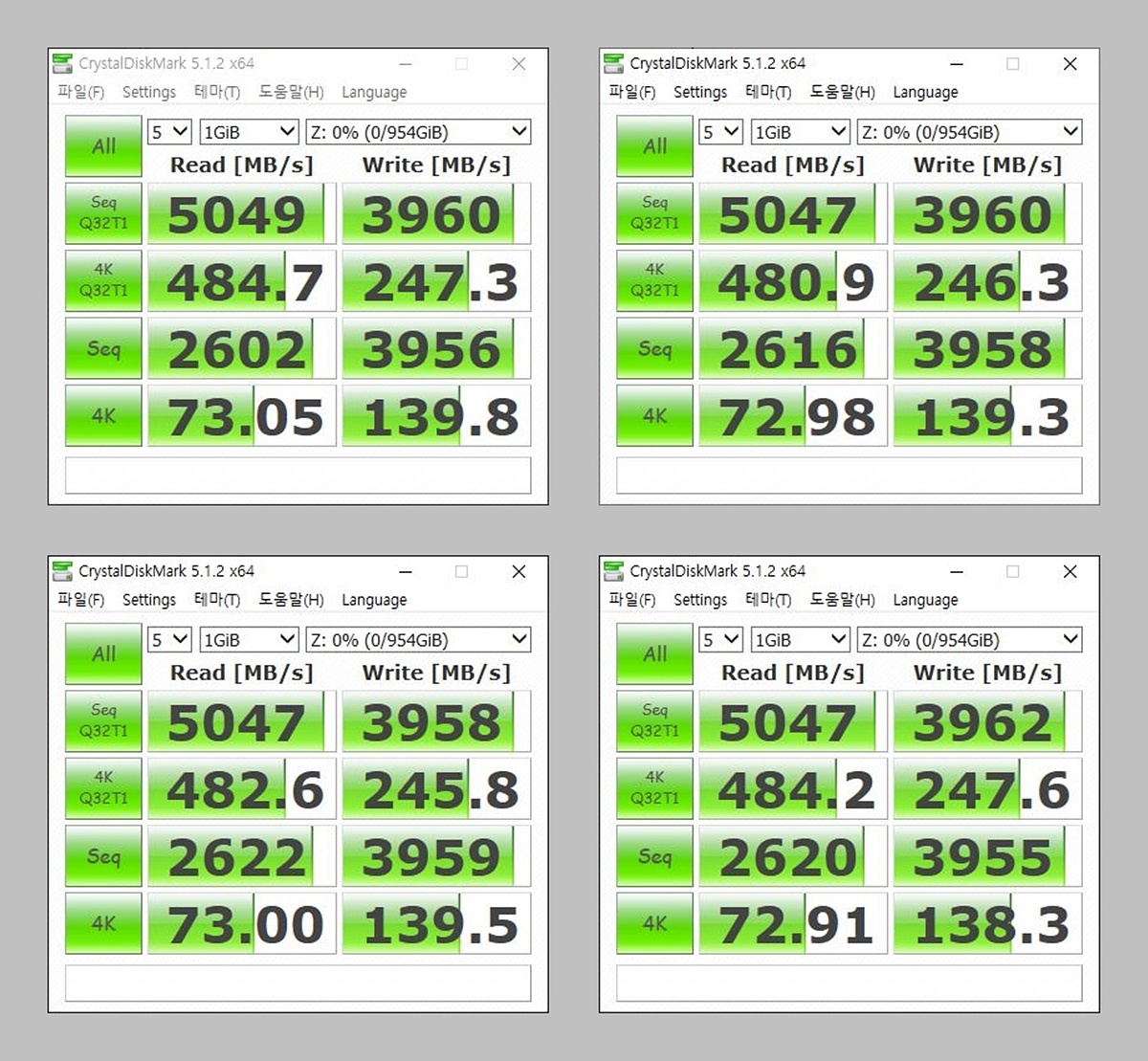The width and height of the screenshot is (1148, 1061).
Task: Select 246.3 write value in top-right window
Action: (x=987, y=280)
